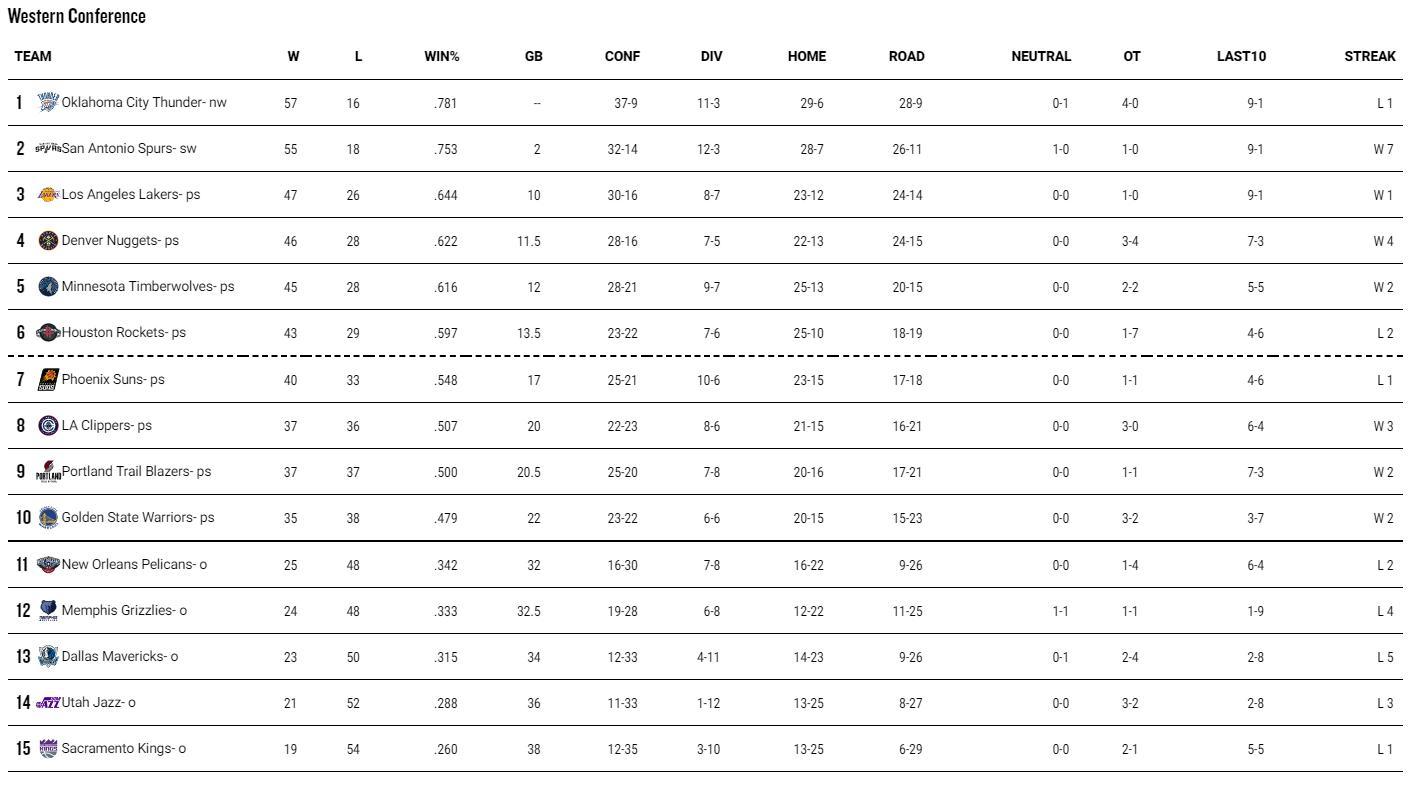Image resolution: width=1423 pixels, height=786 pixels.
Task: Click the Oklahoma City Thunder logo
Action: tap(48, 102)
